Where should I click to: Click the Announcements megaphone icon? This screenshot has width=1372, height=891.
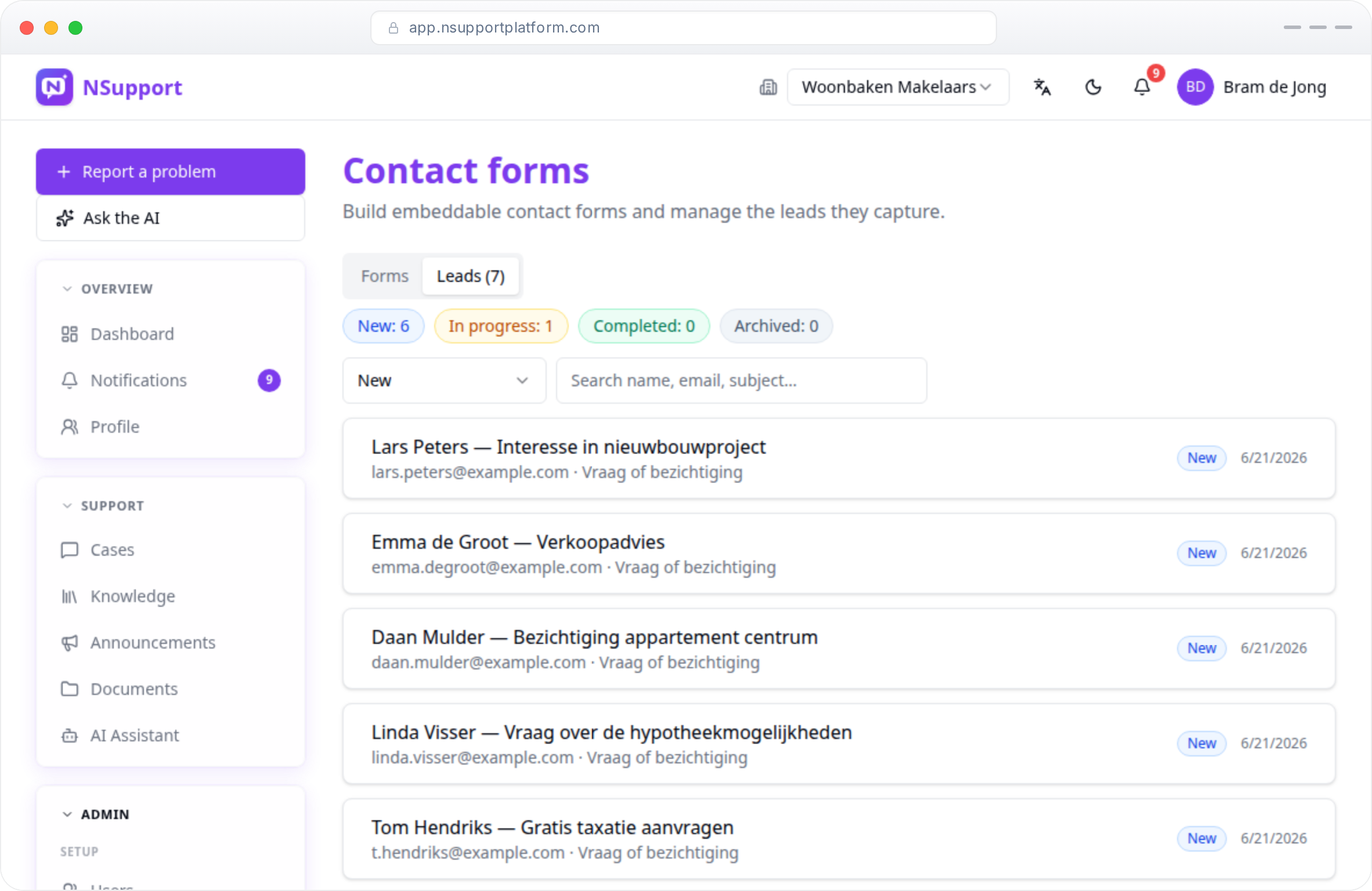click(70, 643)
